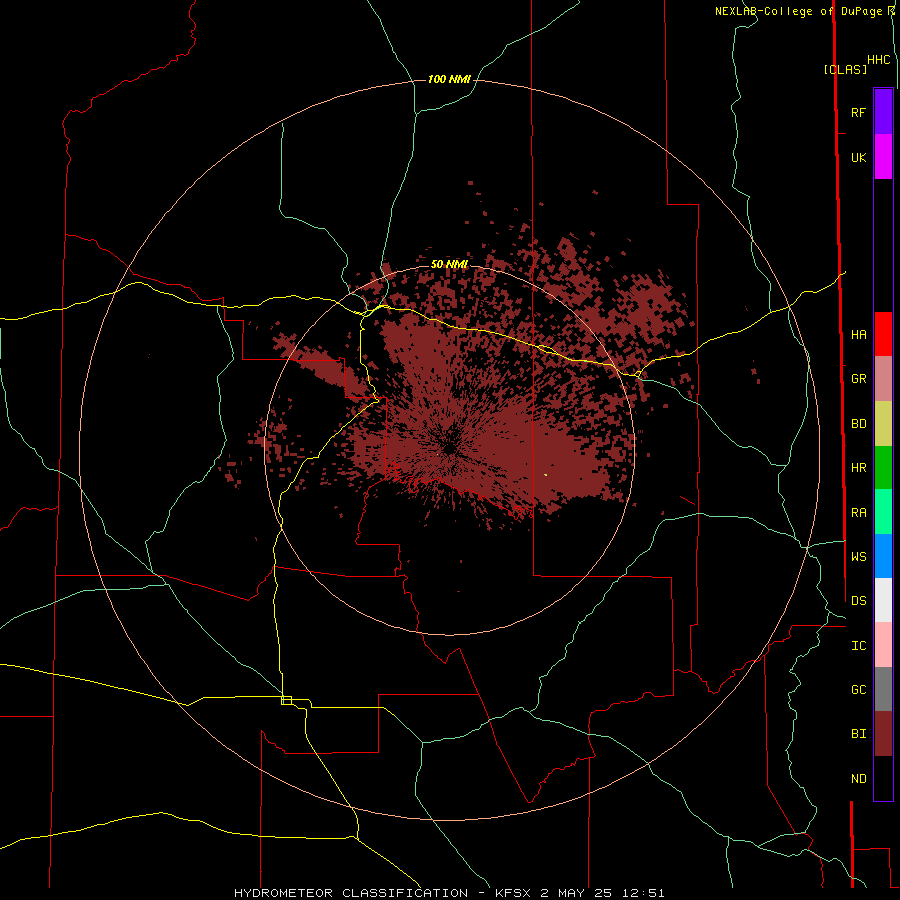This screenshot has width=900, height=900.
Task: Click the HYDROMETEOR CLASSIFICATION title text
Action: [x=351, y=893]
